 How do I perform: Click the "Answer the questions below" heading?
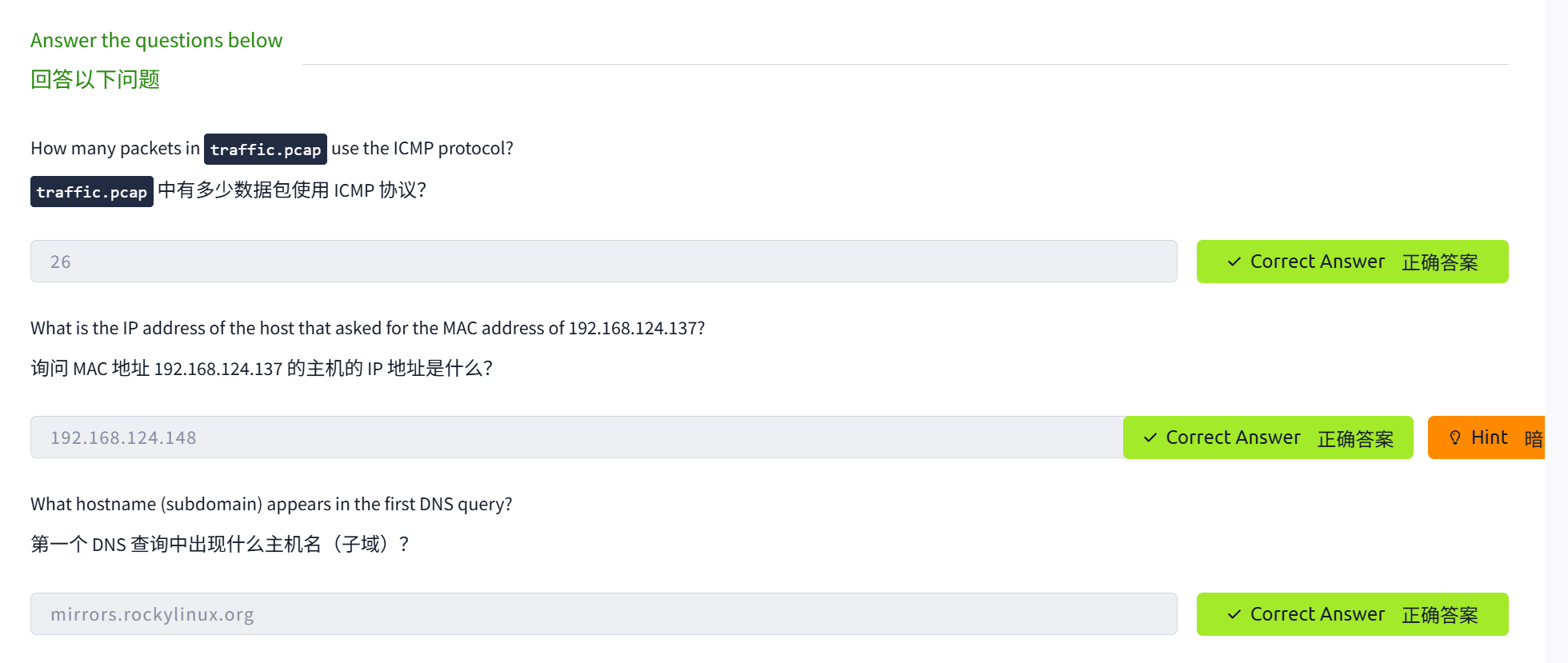(x=156, y=41)
